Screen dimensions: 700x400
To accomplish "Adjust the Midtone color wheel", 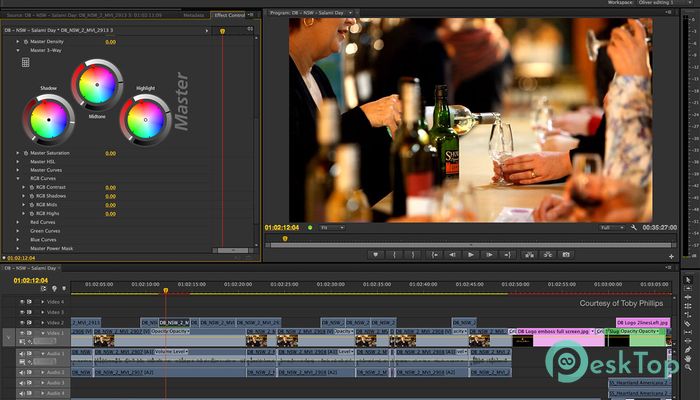I will pyautogui.click(x=97, y=84).
